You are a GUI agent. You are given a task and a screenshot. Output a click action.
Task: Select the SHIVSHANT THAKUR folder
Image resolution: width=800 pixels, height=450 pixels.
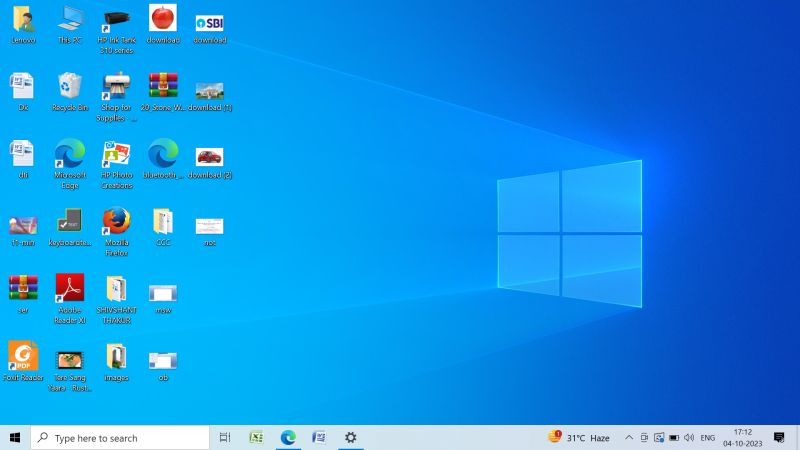(x=116, y=289)
